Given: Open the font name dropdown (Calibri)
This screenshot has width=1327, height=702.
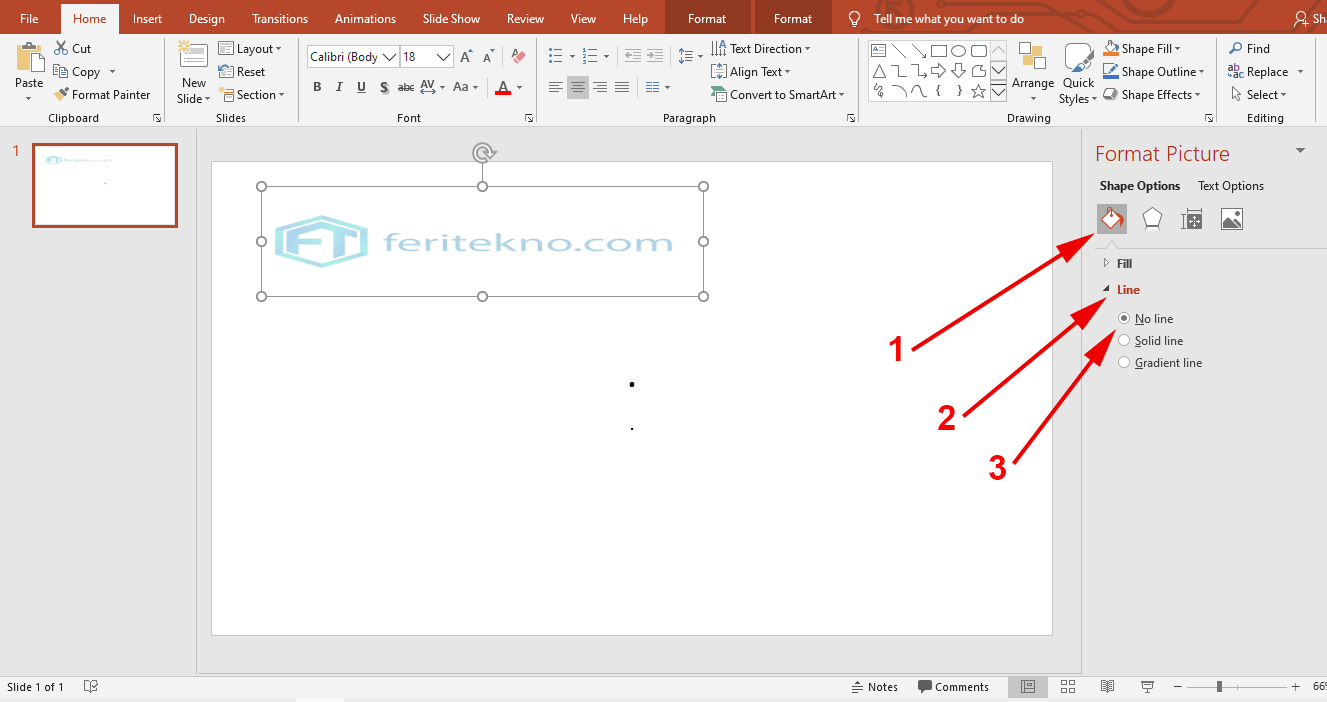Looking at the screenshot, I should pos(390,57).
